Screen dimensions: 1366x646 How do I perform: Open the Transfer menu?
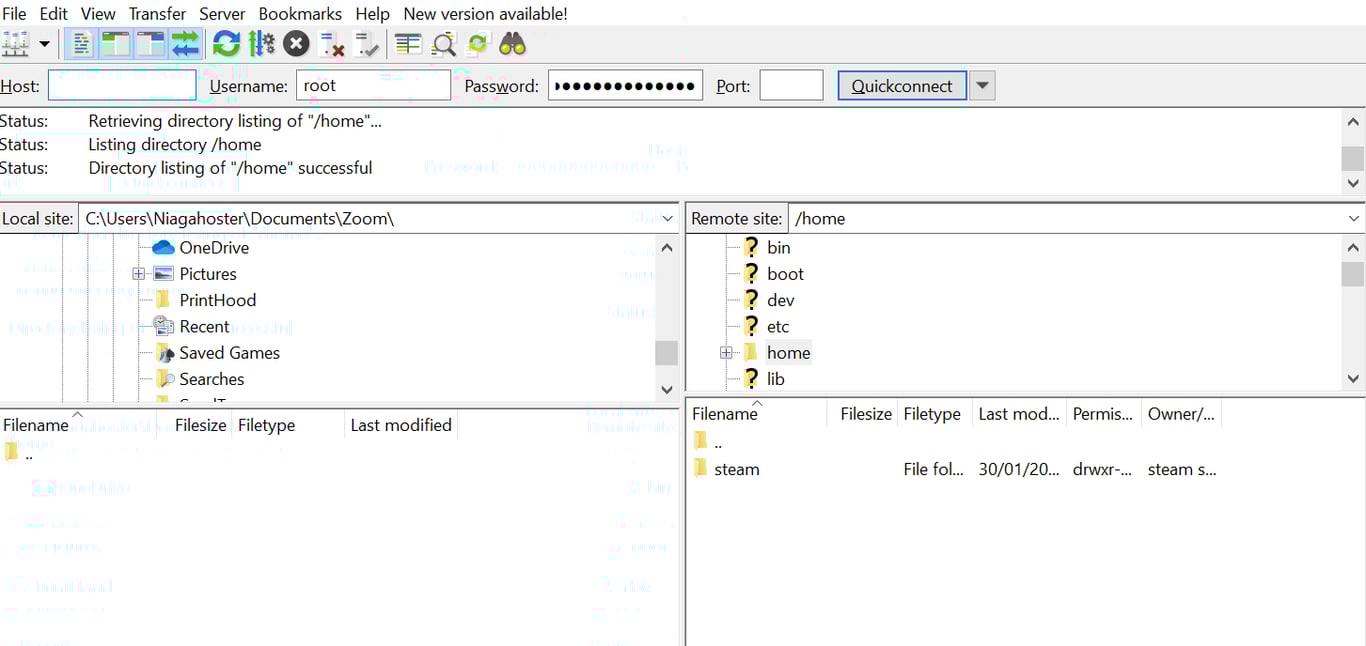click(x=157, y=13)
